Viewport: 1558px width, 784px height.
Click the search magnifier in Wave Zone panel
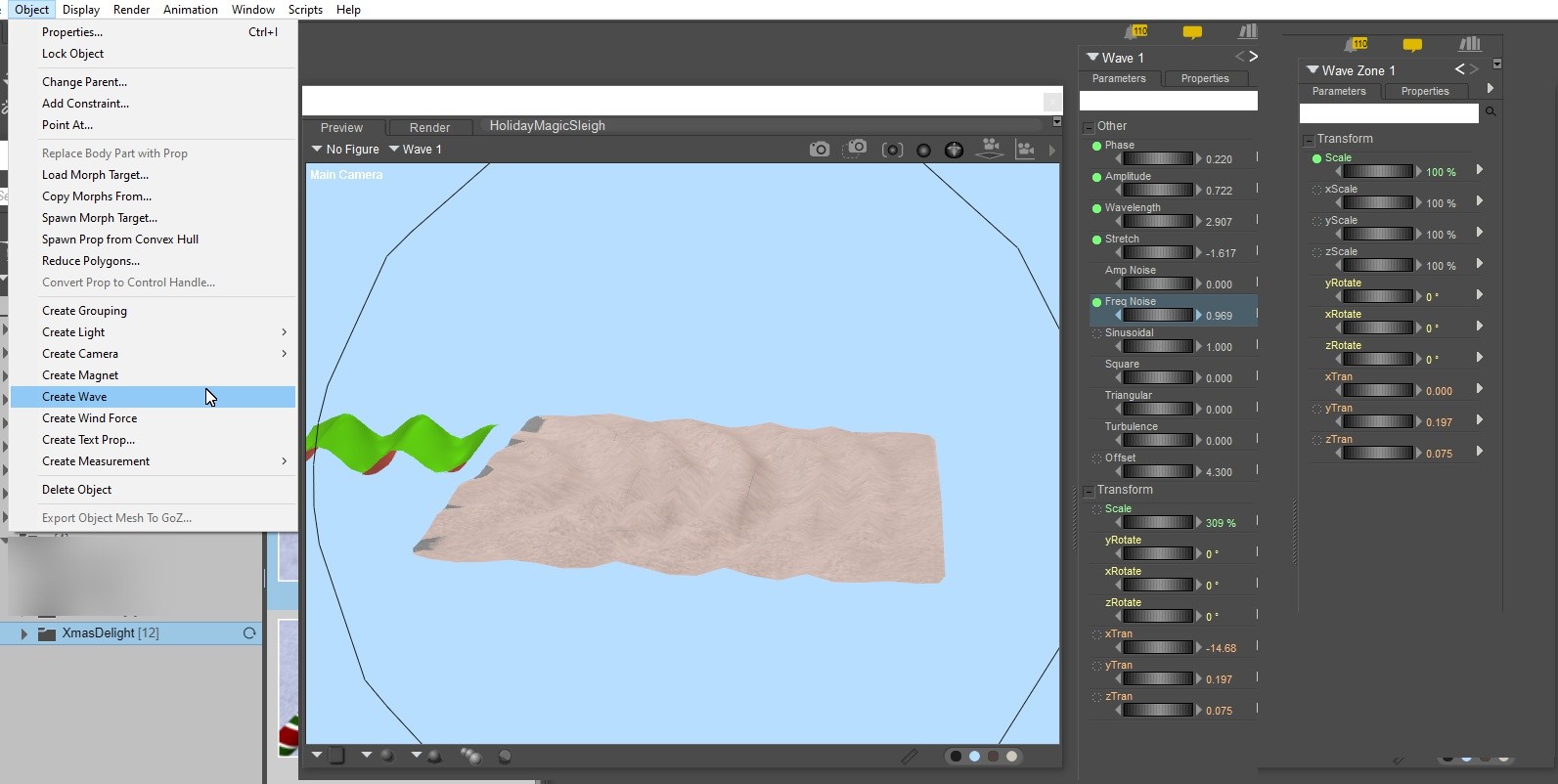[1491, 112]
